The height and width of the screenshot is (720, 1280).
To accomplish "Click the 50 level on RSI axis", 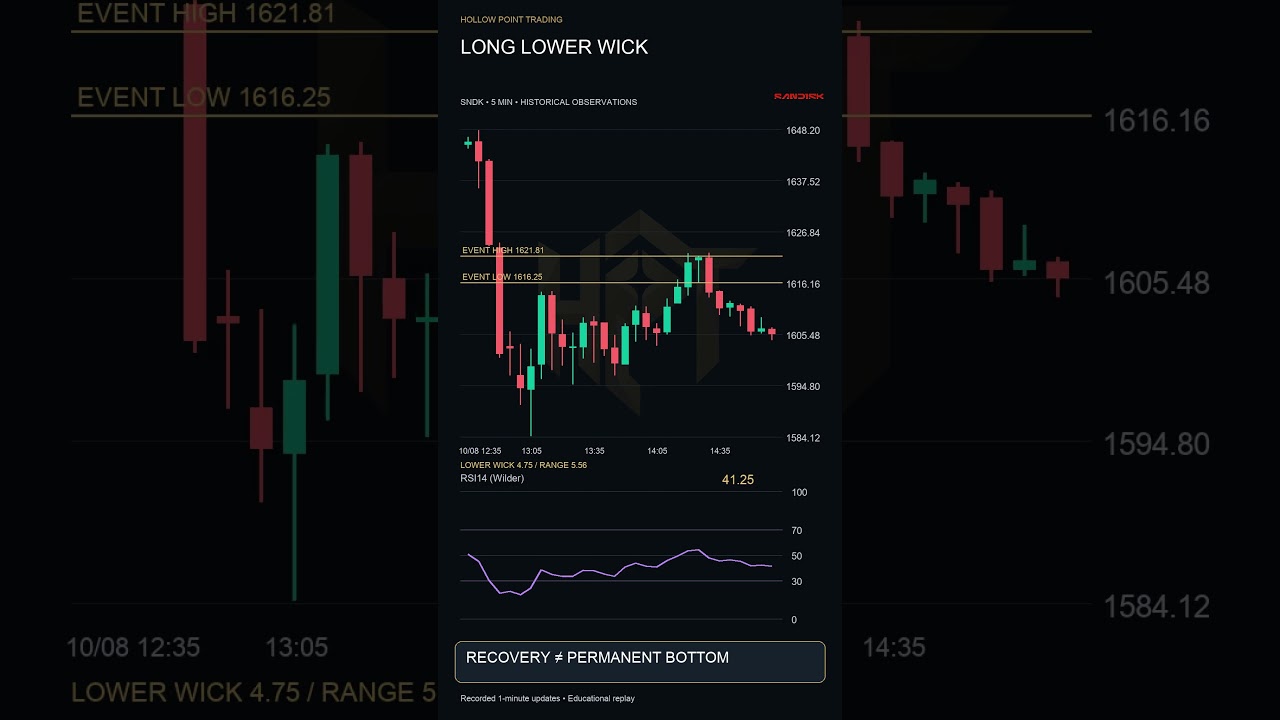I will click(797, 556).
